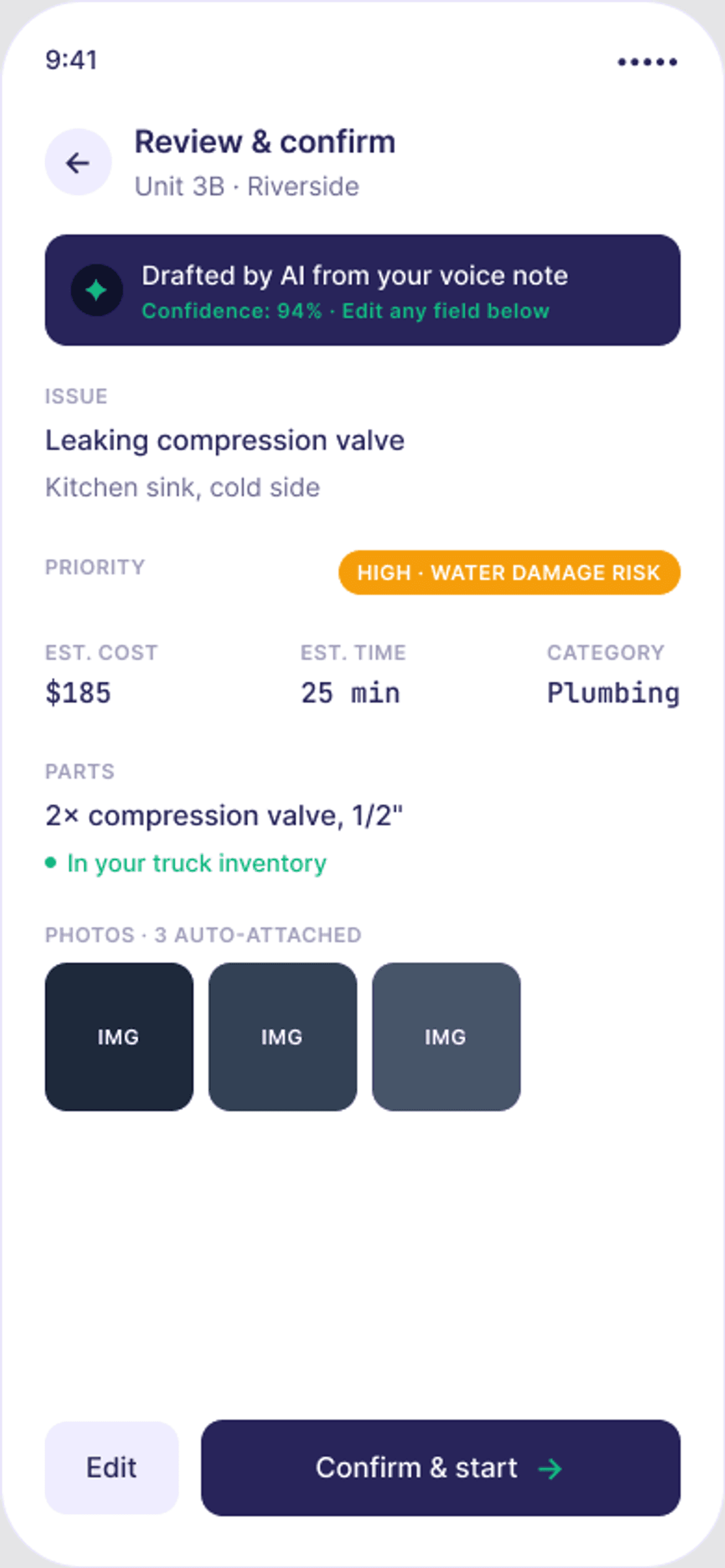Open the first attached IMG photo
Viewport: 725px width, 1568px height.
119,1037
